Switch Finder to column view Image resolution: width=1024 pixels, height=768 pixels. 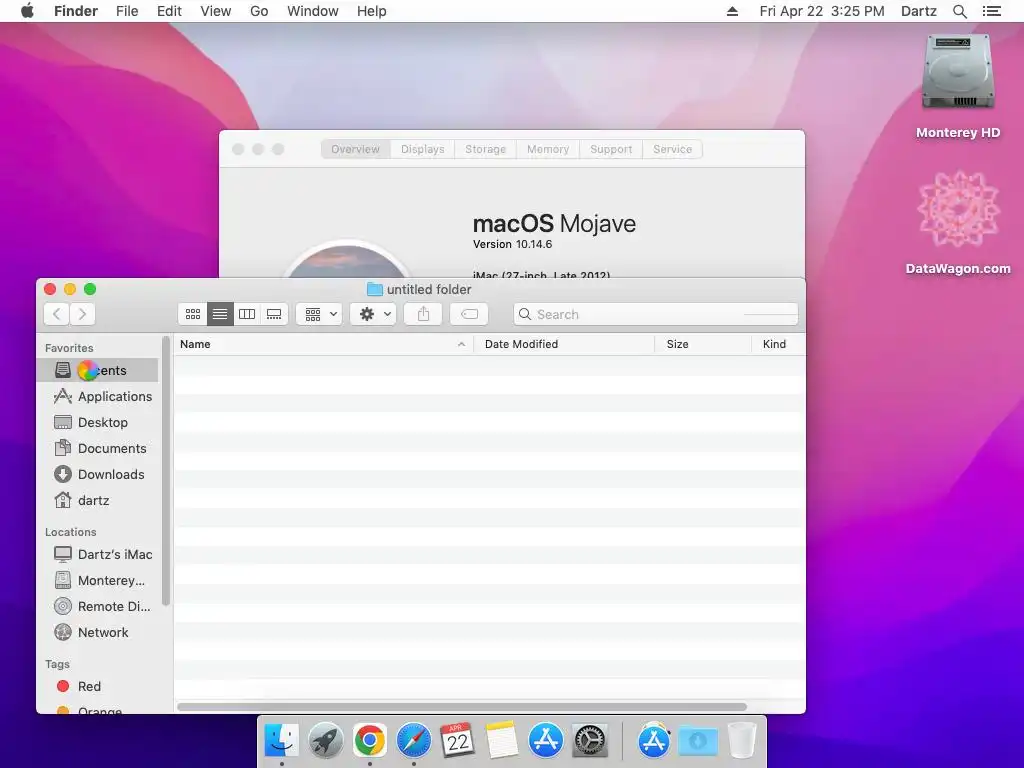247,314
